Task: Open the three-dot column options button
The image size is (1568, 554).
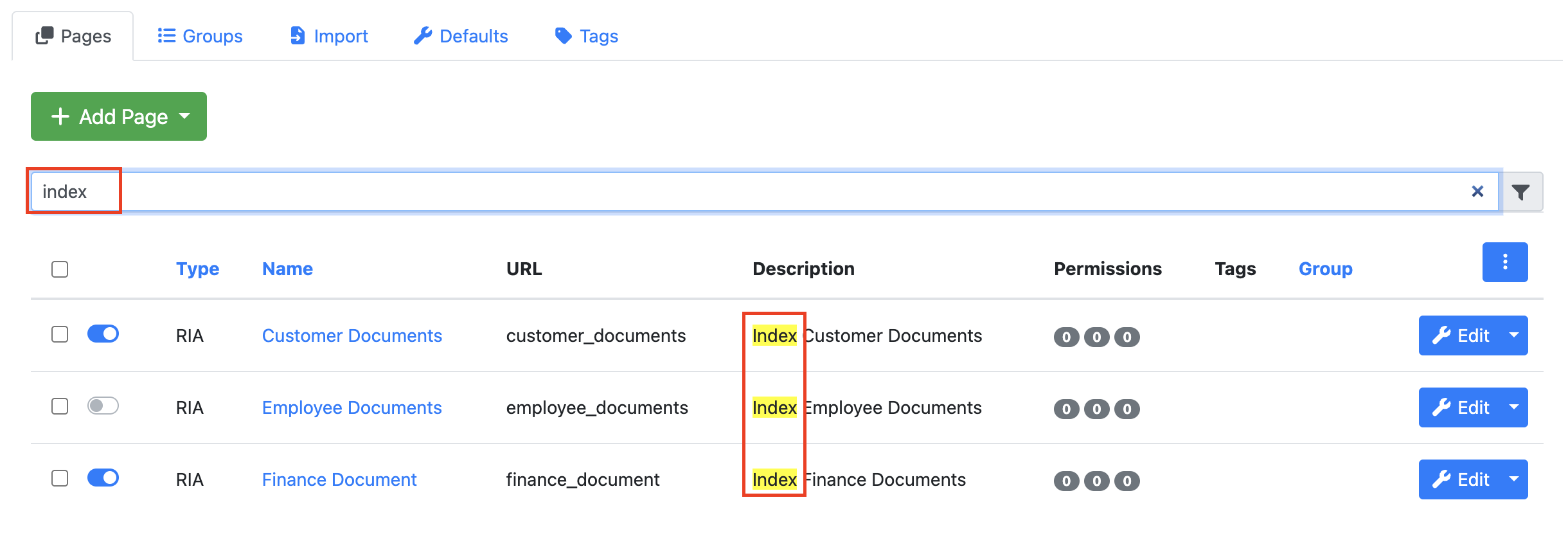Action: [1505, 262]
